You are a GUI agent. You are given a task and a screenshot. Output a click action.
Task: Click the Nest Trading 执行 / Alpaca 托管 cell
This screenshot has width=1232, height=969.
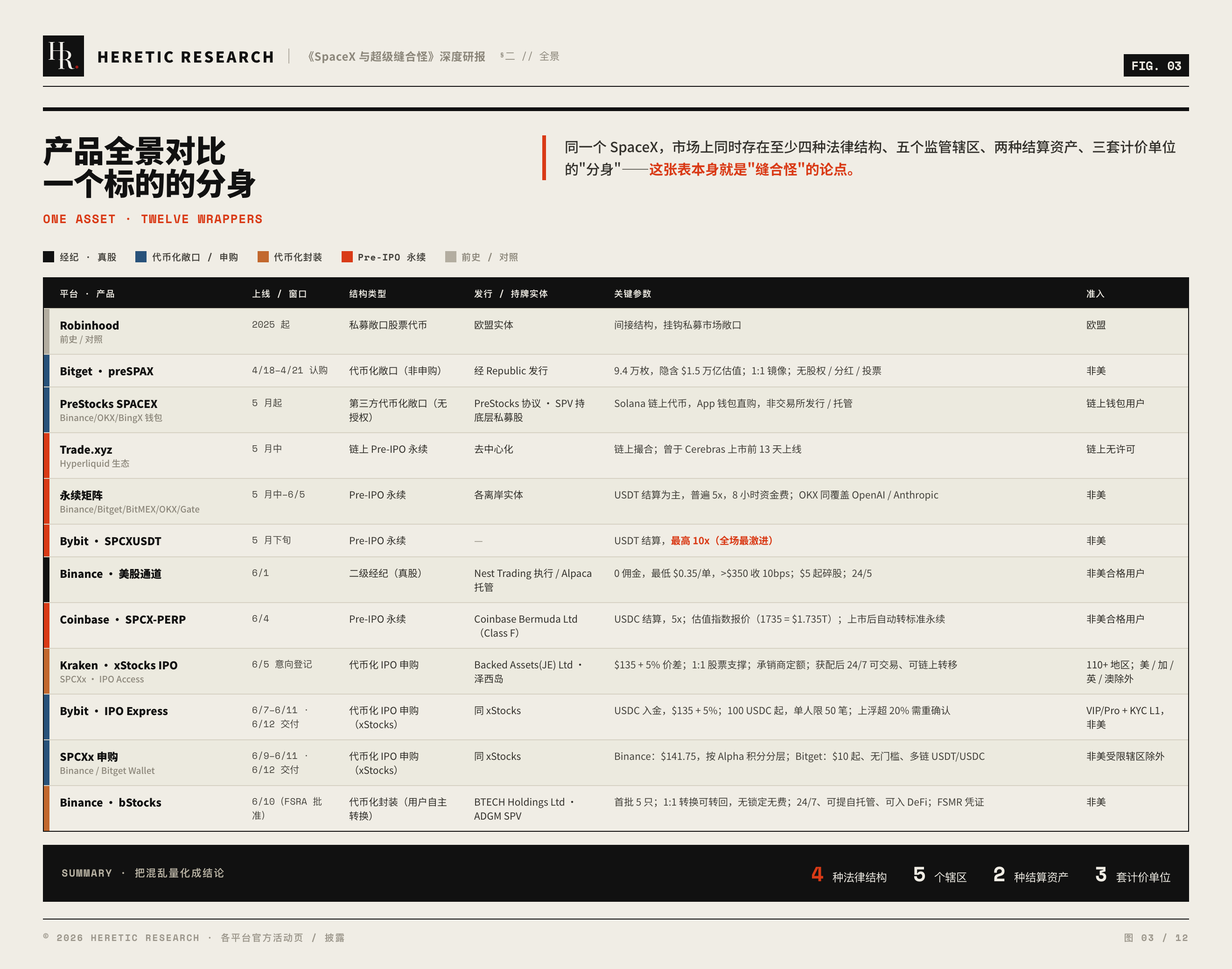pos(532,580)
